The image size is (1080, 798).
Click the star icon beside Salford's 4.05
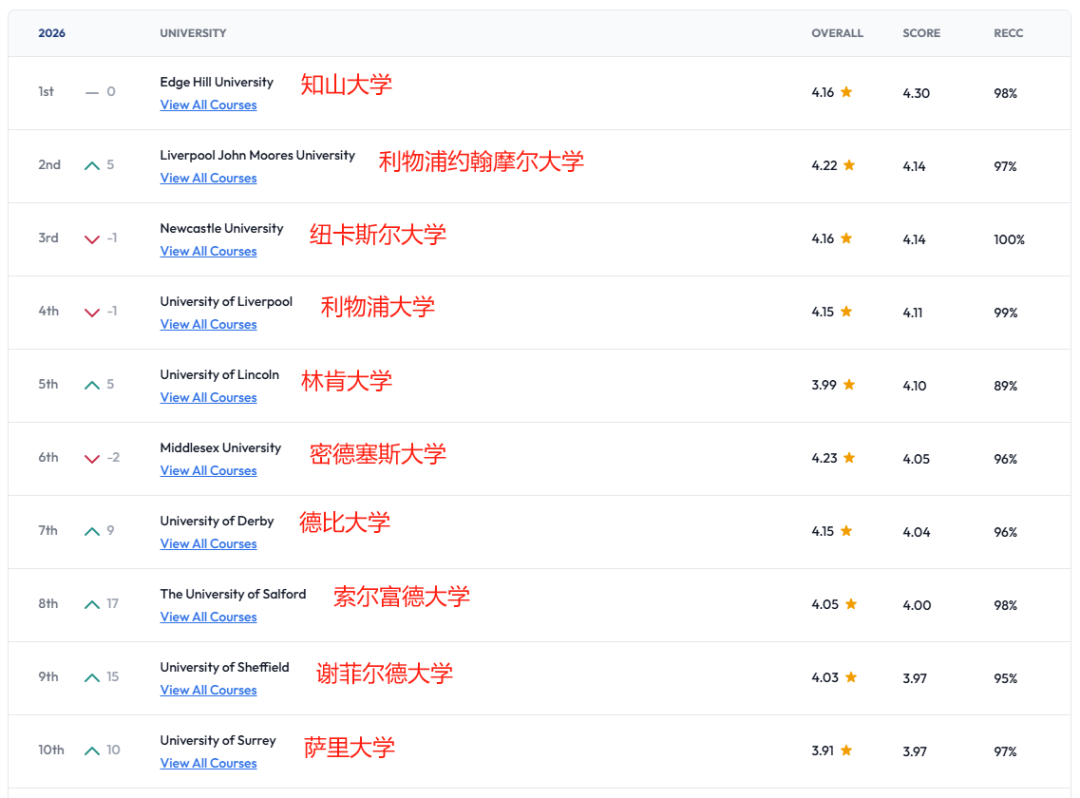tap(851, 604)
